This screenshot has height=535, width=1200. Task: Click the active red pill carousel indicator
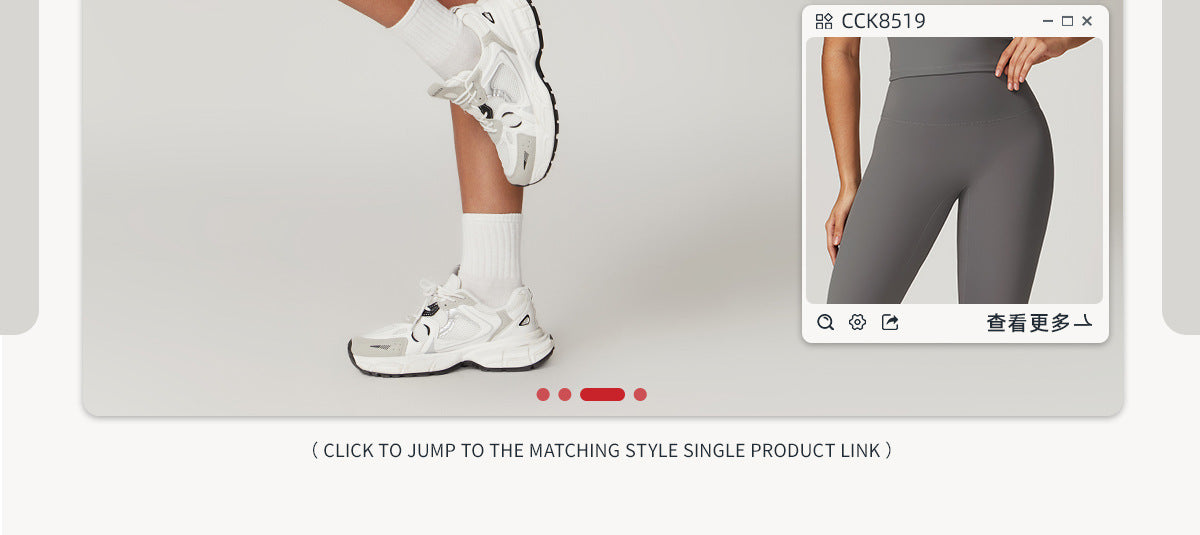[x=602, y=394]
